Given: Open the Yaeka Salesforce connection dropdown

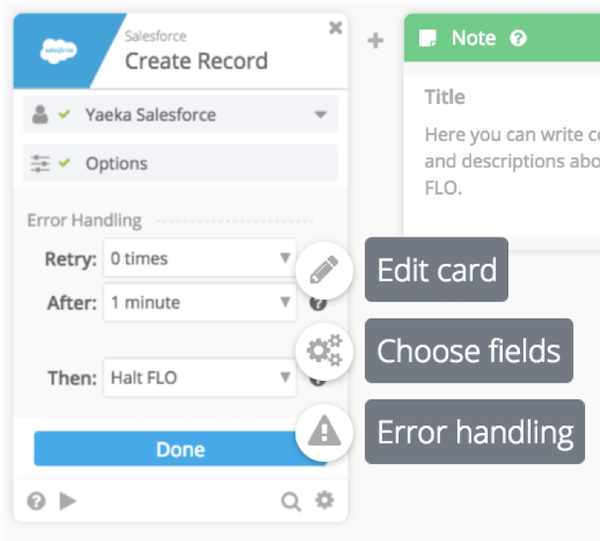Looking at the screenshot, I should coord(180,115).
